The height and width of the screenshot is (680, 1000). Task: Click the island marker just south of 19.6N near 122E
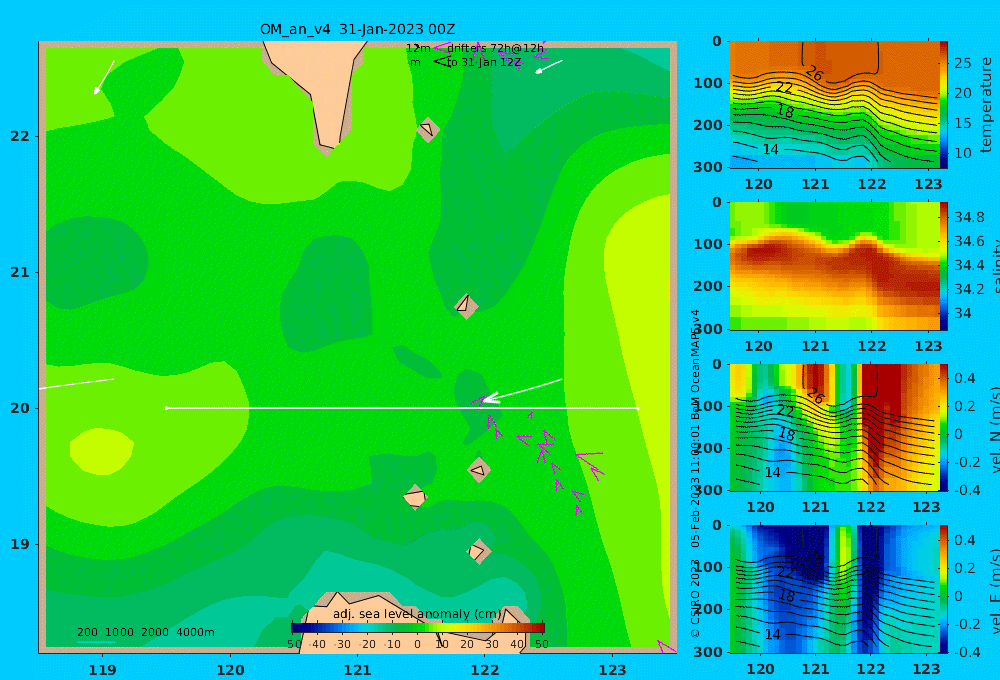[479, 470]
